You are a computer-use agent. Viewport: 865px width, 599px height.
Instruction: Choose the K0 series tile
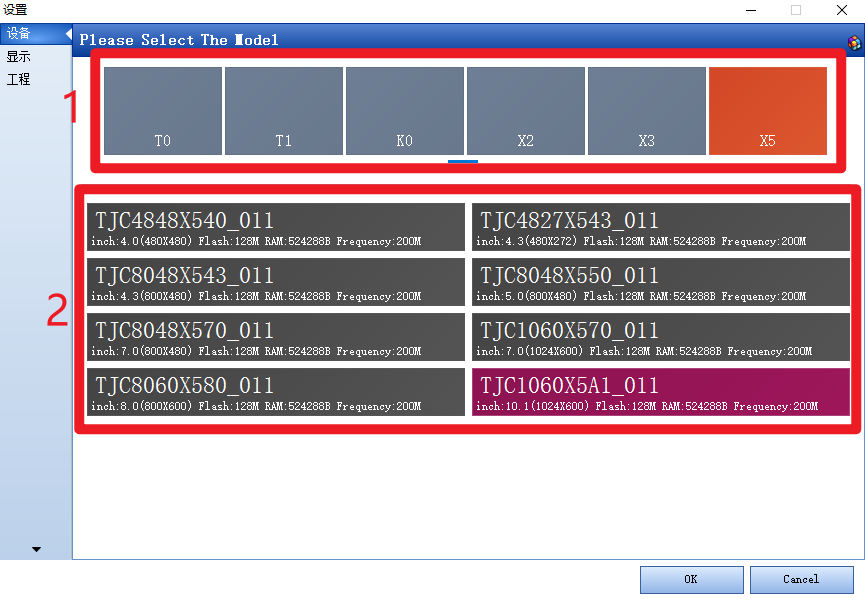point(405,111)
